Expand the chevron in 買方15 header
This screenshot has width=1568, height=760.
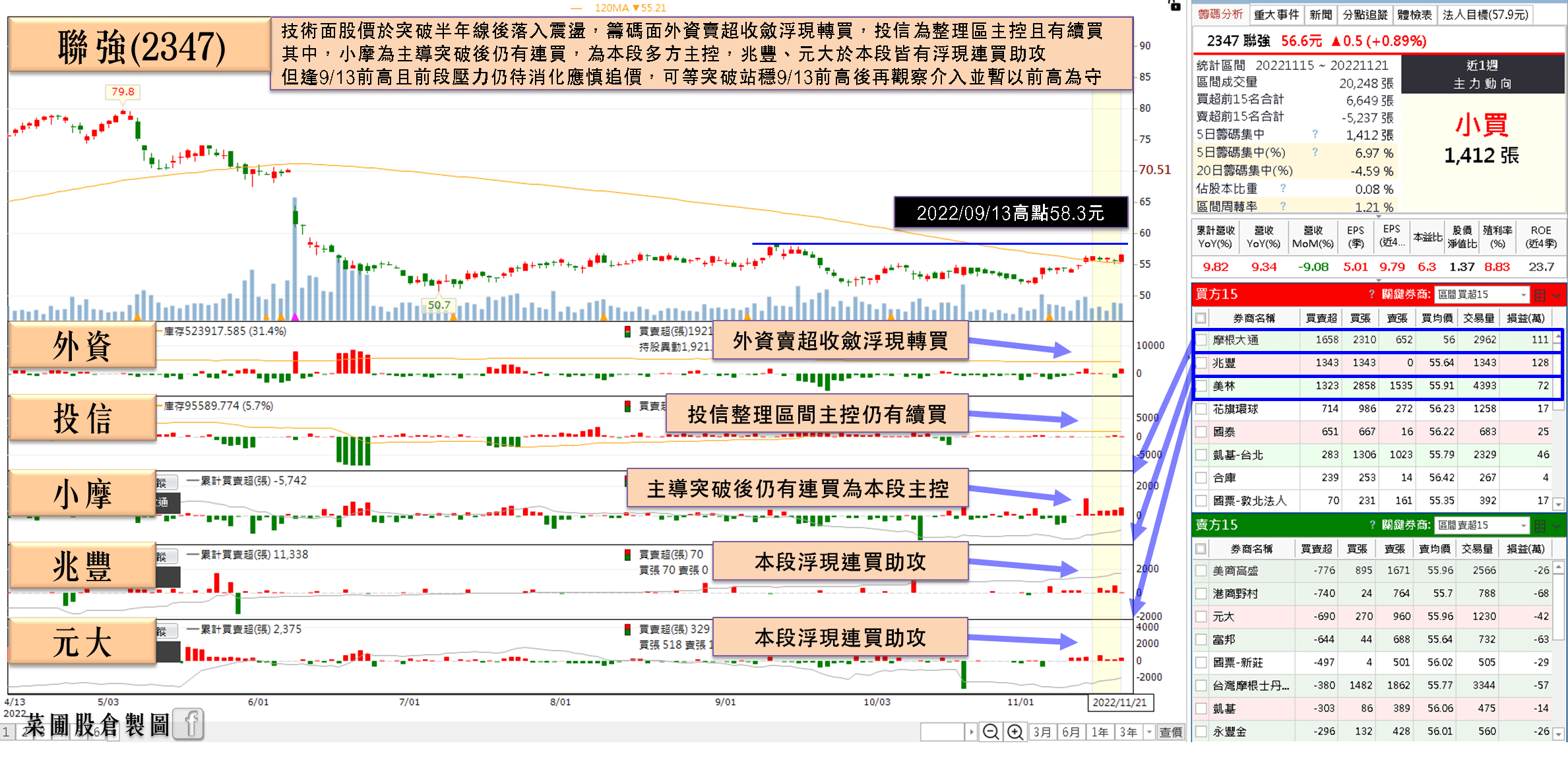pyautogui.click(x=1557, y=296)
